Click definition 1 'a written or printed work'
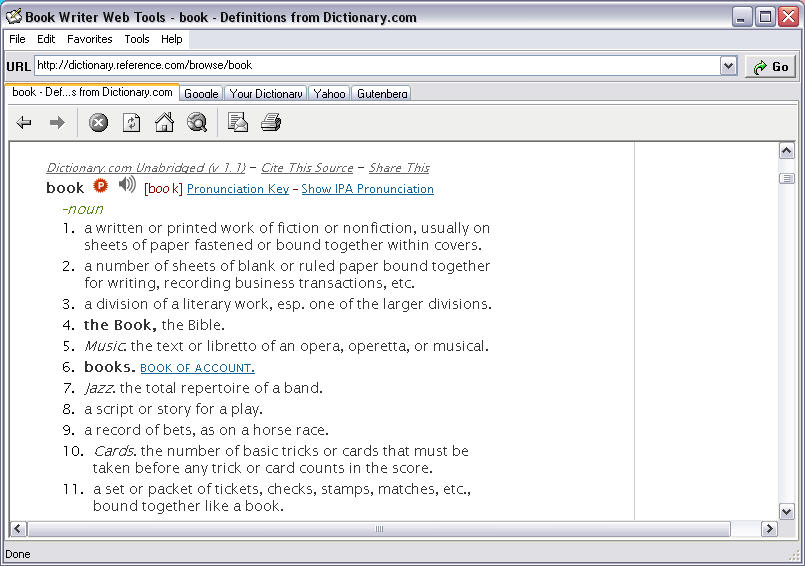The image size is (805, 566). coord(287,236)
